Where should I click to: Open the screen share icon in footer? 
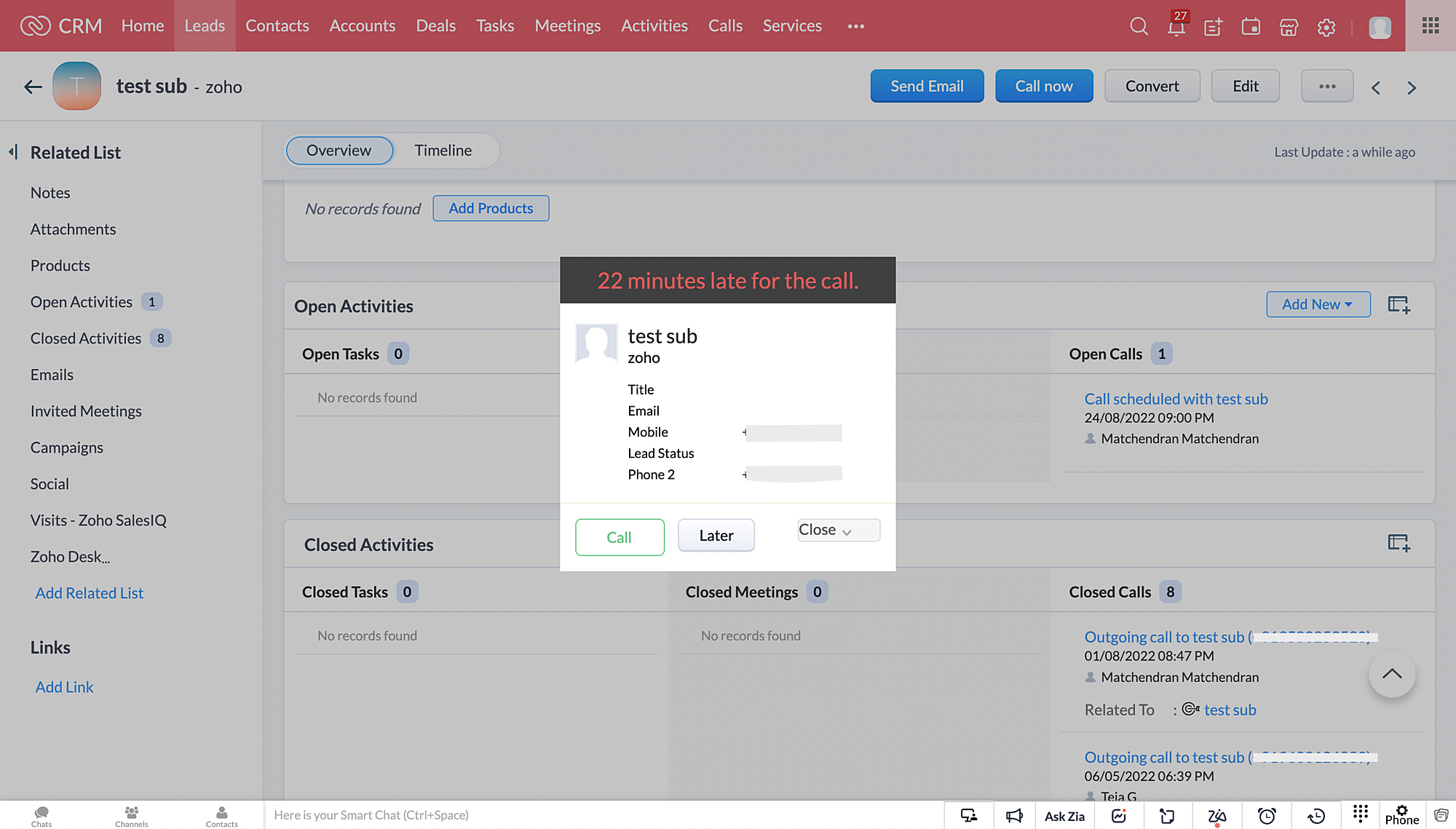click(x=969, y=816)
